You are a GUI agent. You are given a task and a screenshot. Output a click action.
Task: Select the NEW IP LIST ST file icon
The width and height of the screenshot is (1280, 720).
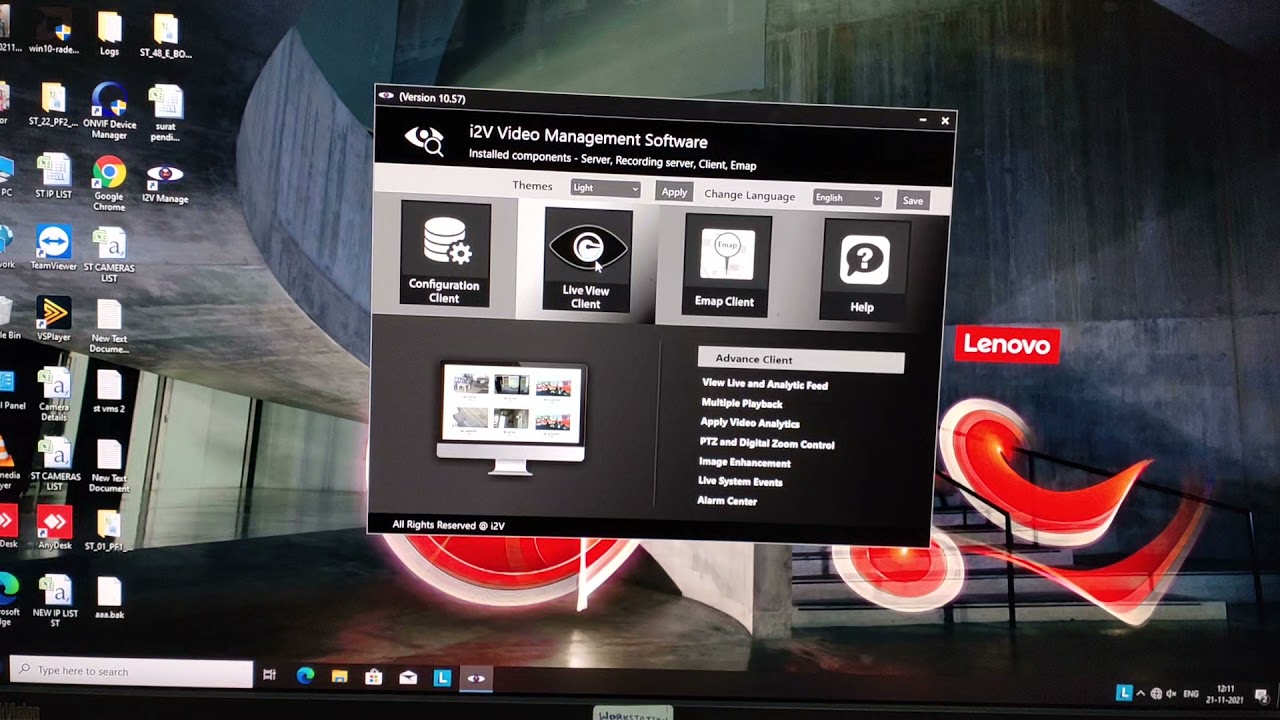55,601
